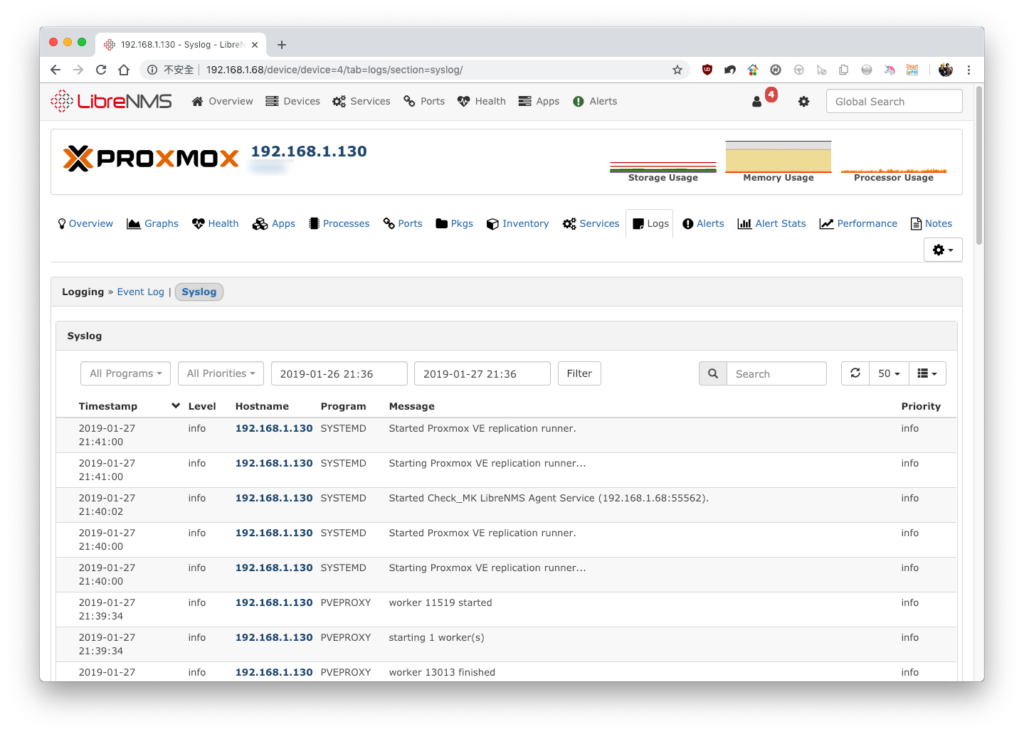
Task: Click the Filter button
Action: pos(579,374)
